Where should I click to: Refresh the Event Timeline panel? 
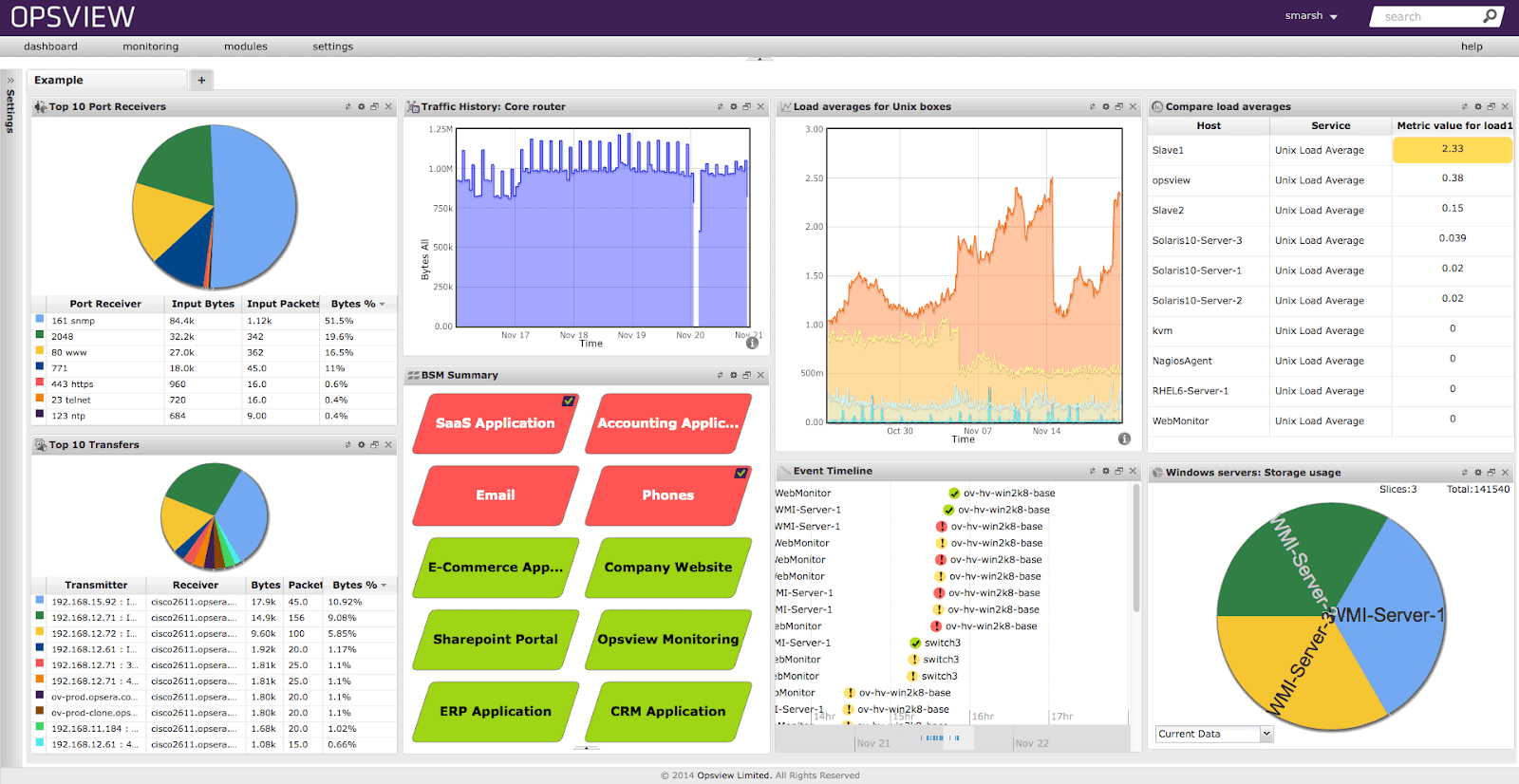coord(1092,472)
